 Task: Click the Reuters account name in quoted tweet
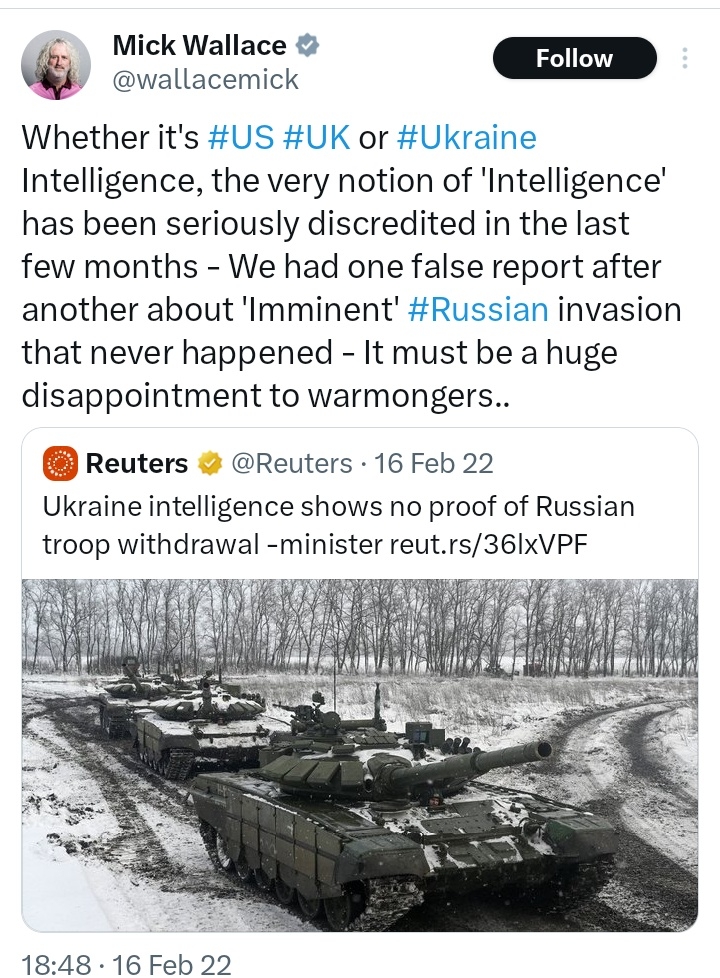[137, 464]
